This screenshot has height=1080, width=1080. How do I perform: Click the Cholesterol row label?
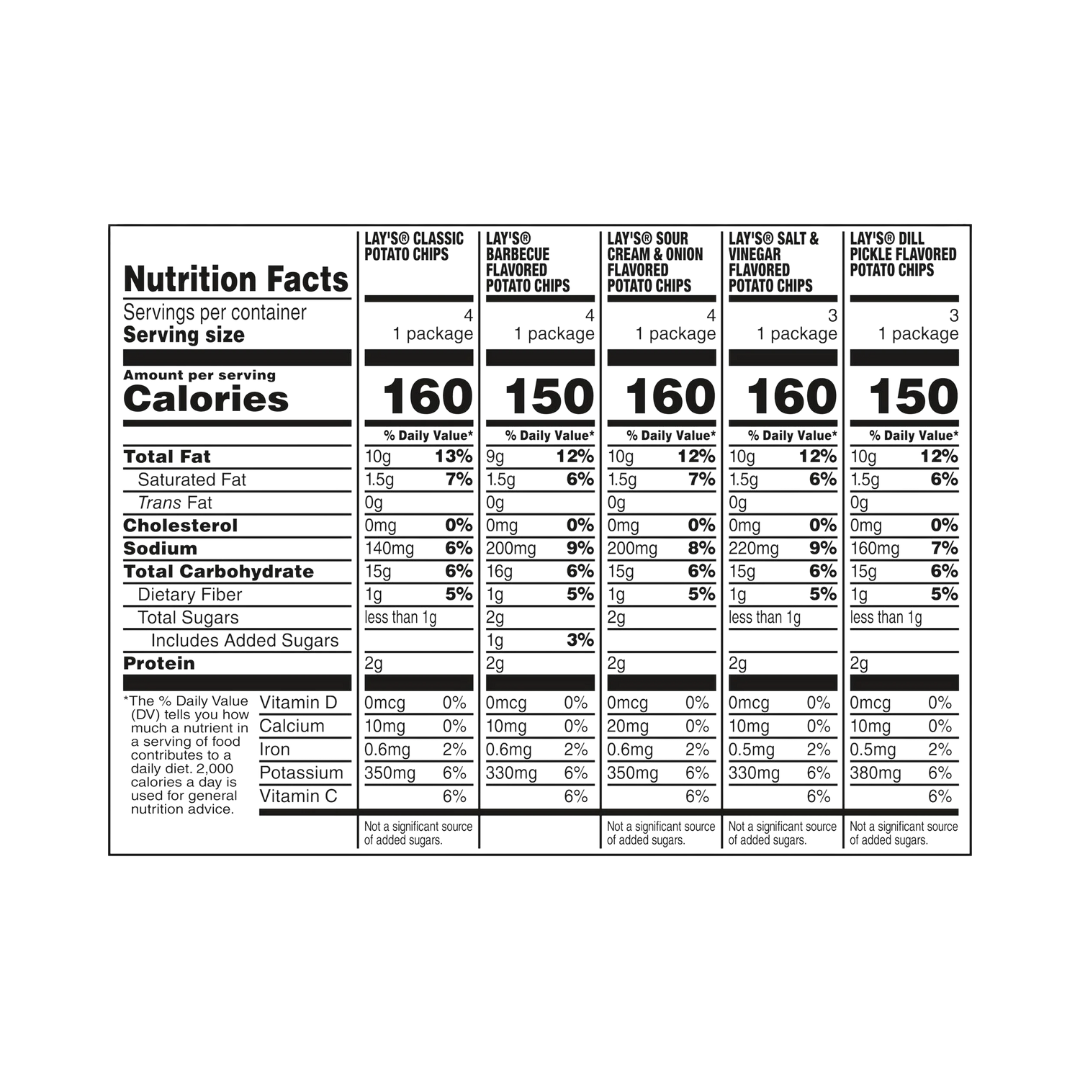tap(180, 526)
